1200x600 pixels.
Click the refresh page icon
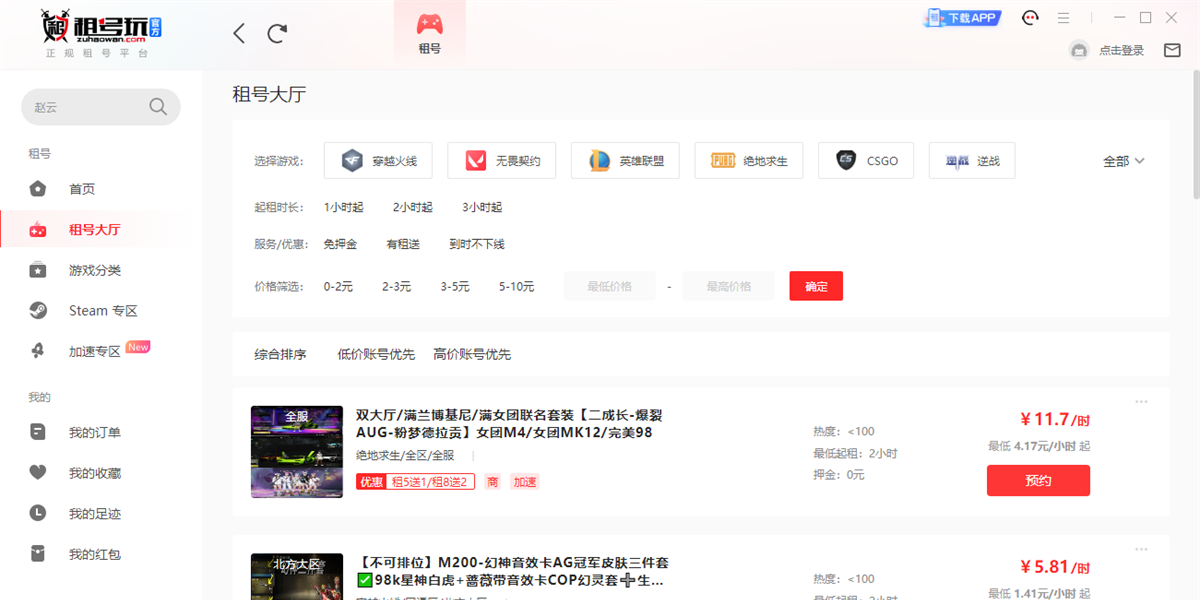(277, 33)
